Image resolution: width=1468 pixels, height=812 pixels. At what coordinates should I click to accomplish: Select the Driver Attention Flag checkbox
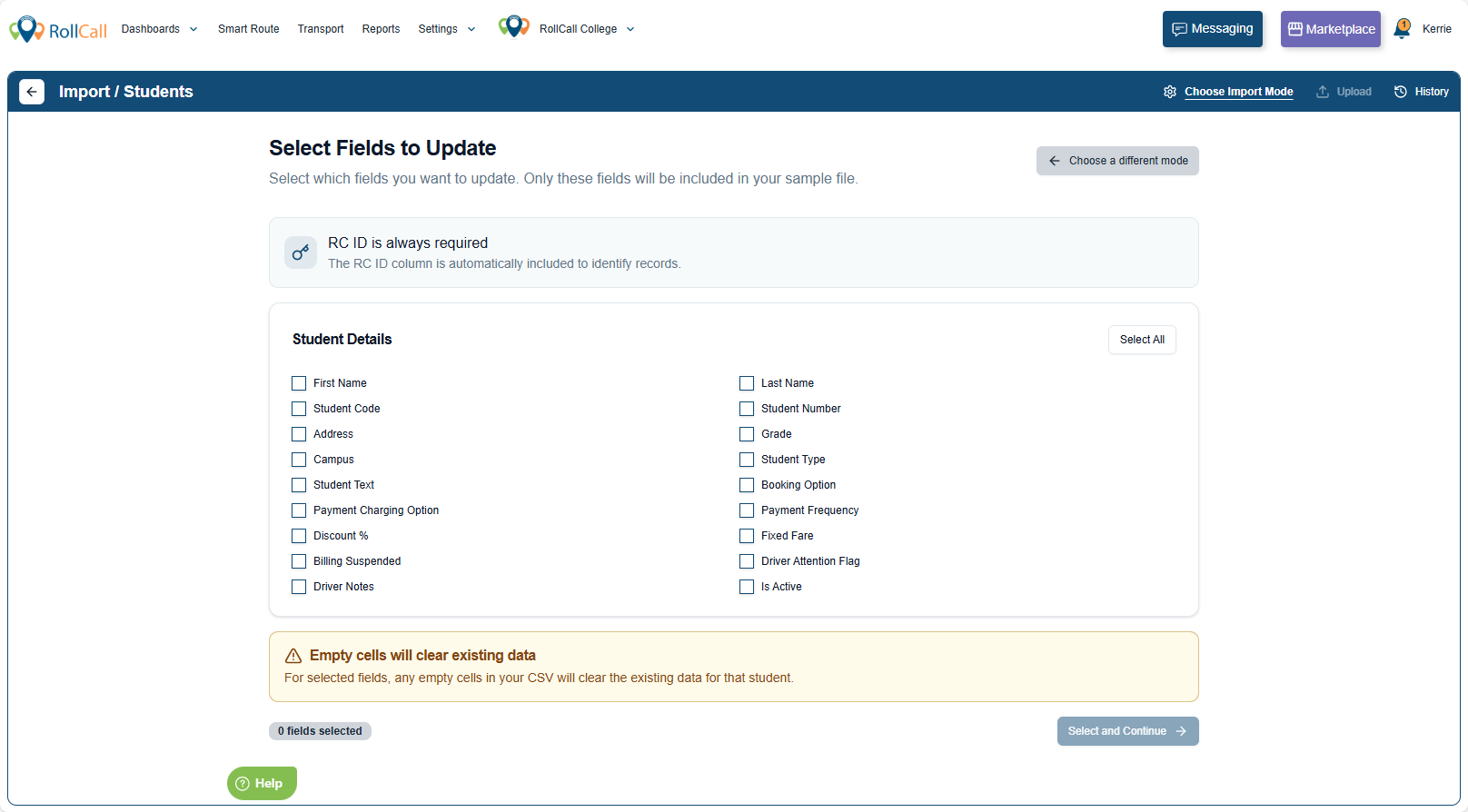coord(747,561)
